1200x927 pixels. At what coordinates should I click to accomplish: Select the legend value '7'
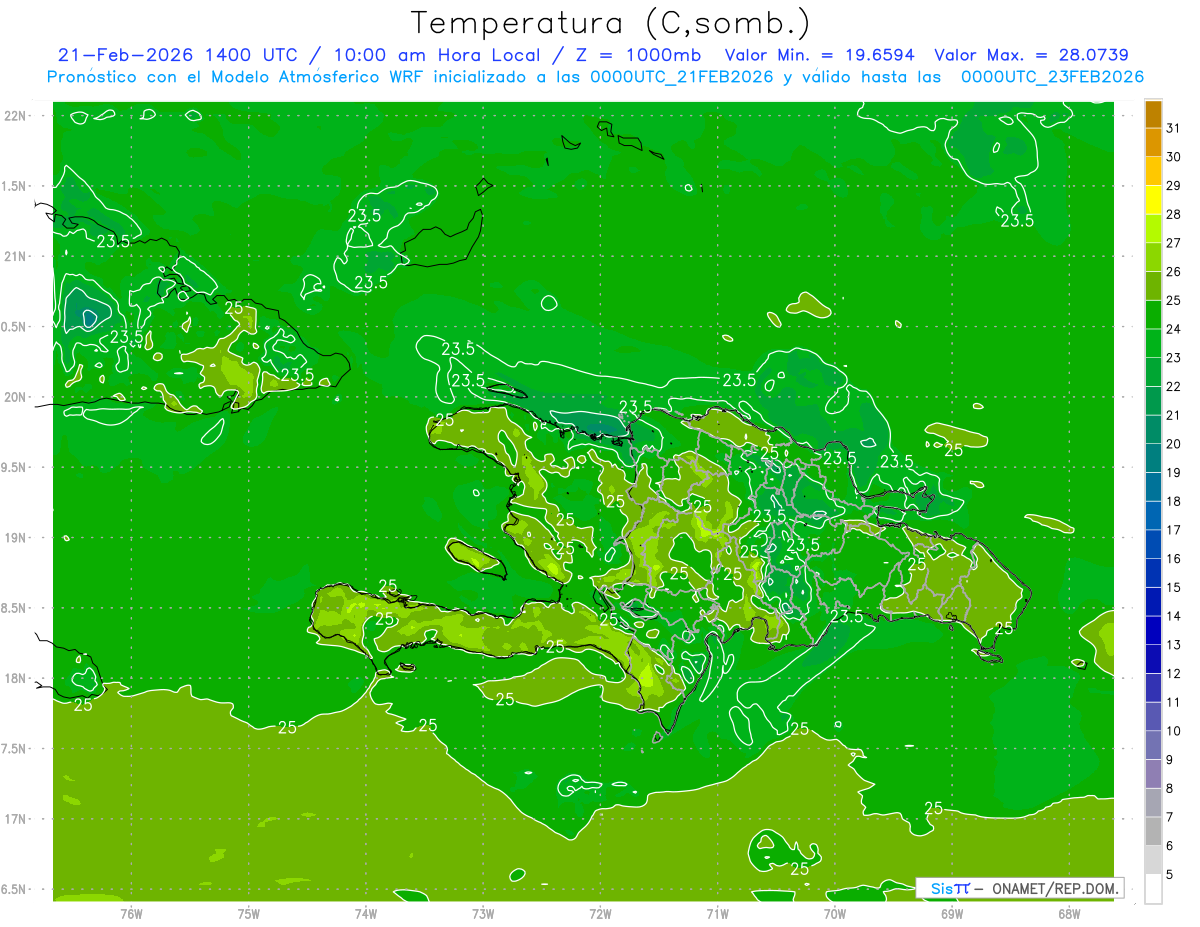pyautogui.click(x=1170, y=817)
